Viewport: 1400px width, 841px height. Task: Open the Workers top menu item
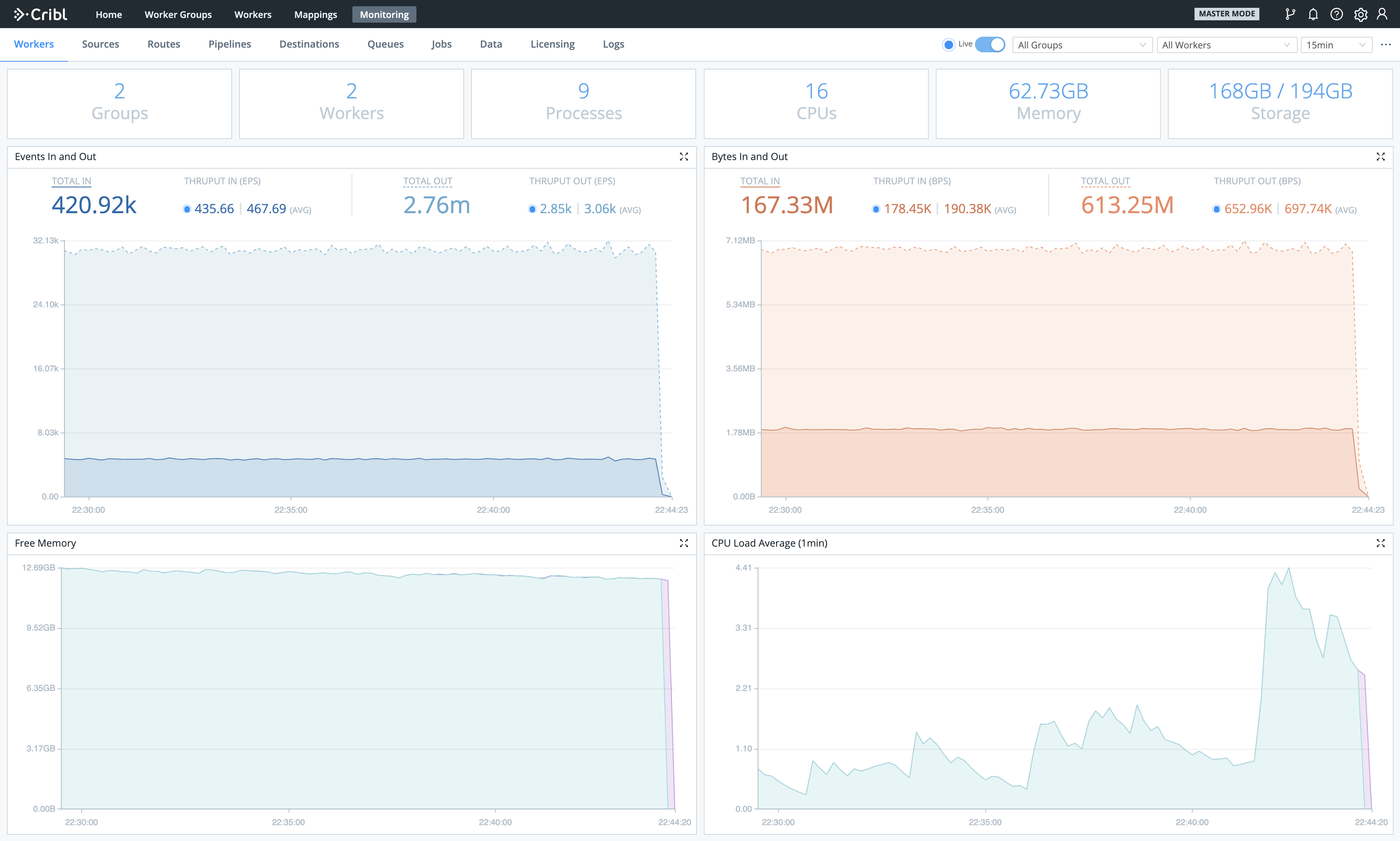click(x=253, y=14)
